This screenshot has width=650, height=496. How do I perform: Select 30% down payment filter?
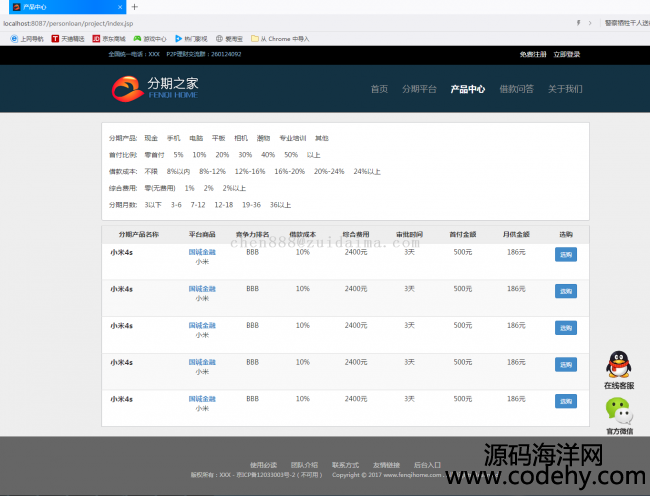[245, 155]
